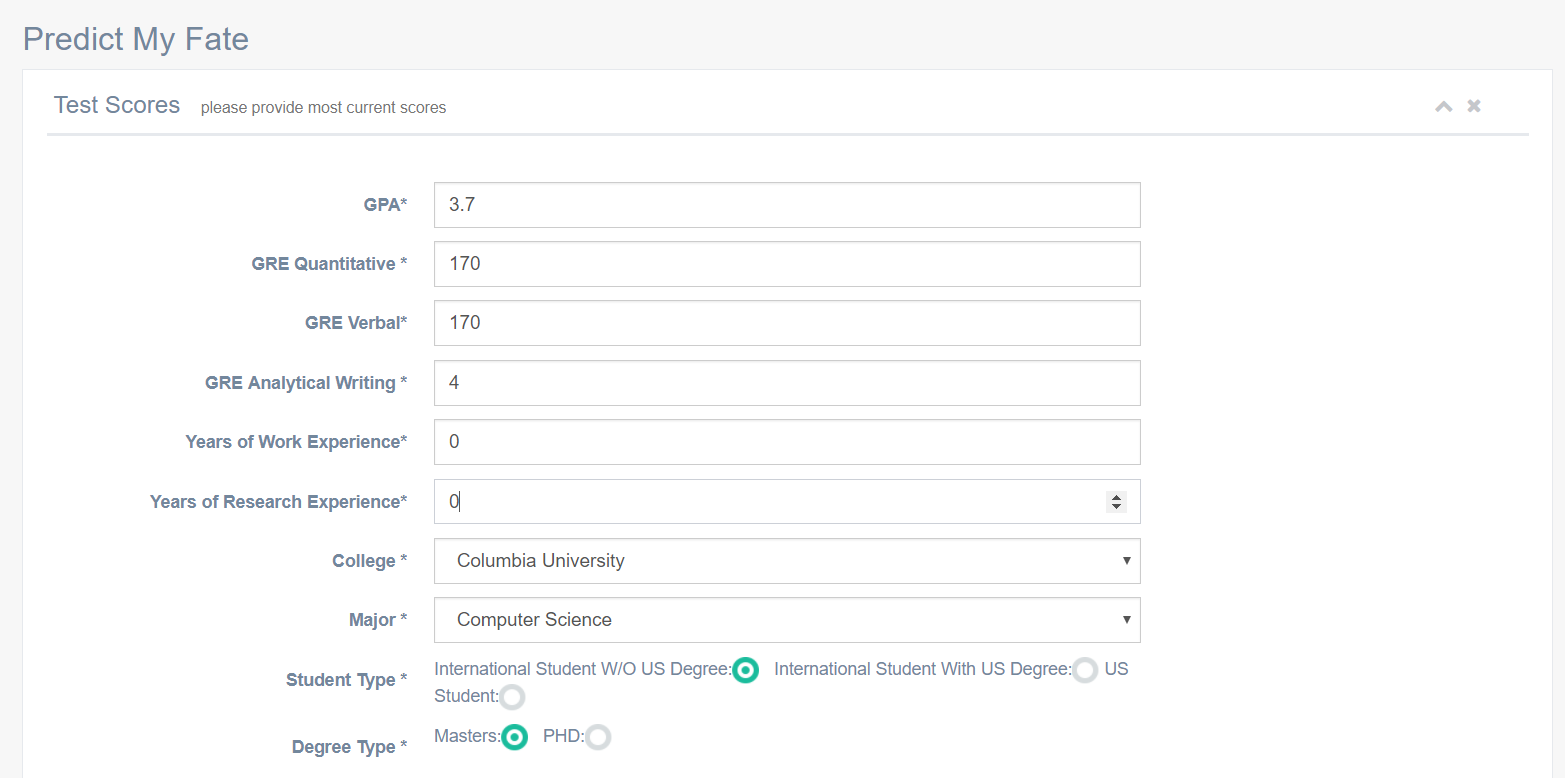The image size is (1565, 778).
Task: Click the Years of Research Experience label
Action: click(279, 502)
